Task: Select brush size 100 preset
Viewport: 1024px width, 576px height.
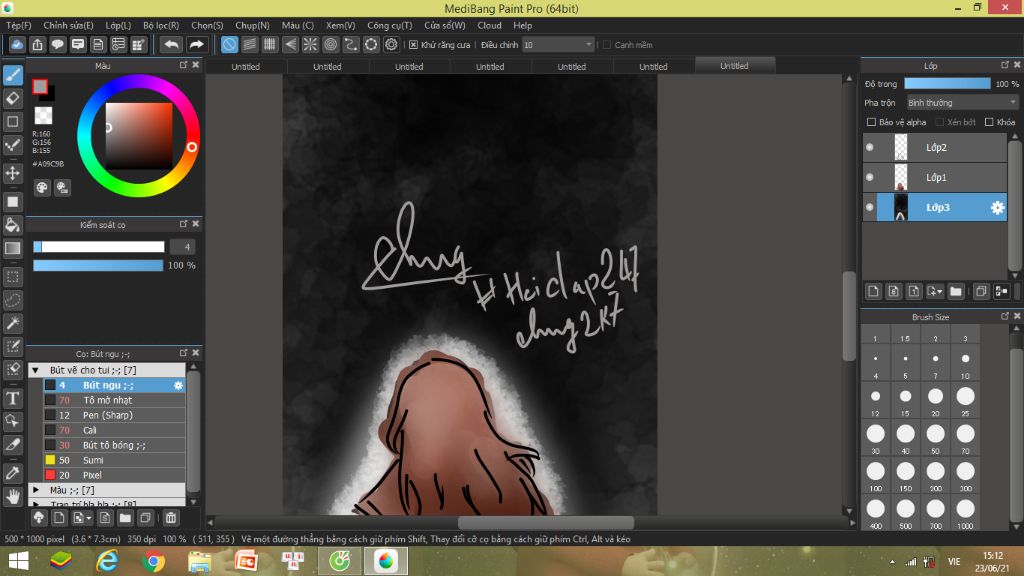Action: (876, 475)
